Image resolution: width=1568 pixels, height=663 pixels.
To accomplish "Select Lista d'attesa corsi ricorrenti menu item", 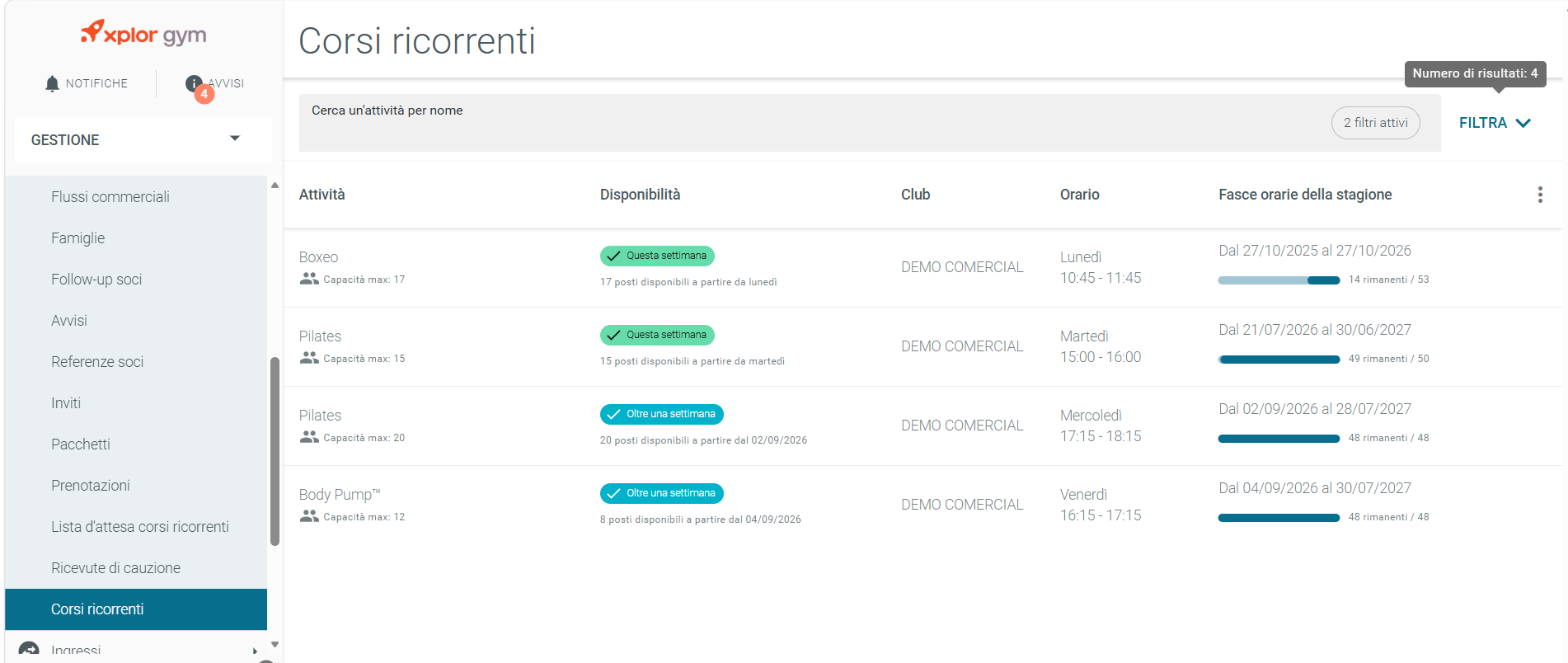I will [x=136, y=526].
